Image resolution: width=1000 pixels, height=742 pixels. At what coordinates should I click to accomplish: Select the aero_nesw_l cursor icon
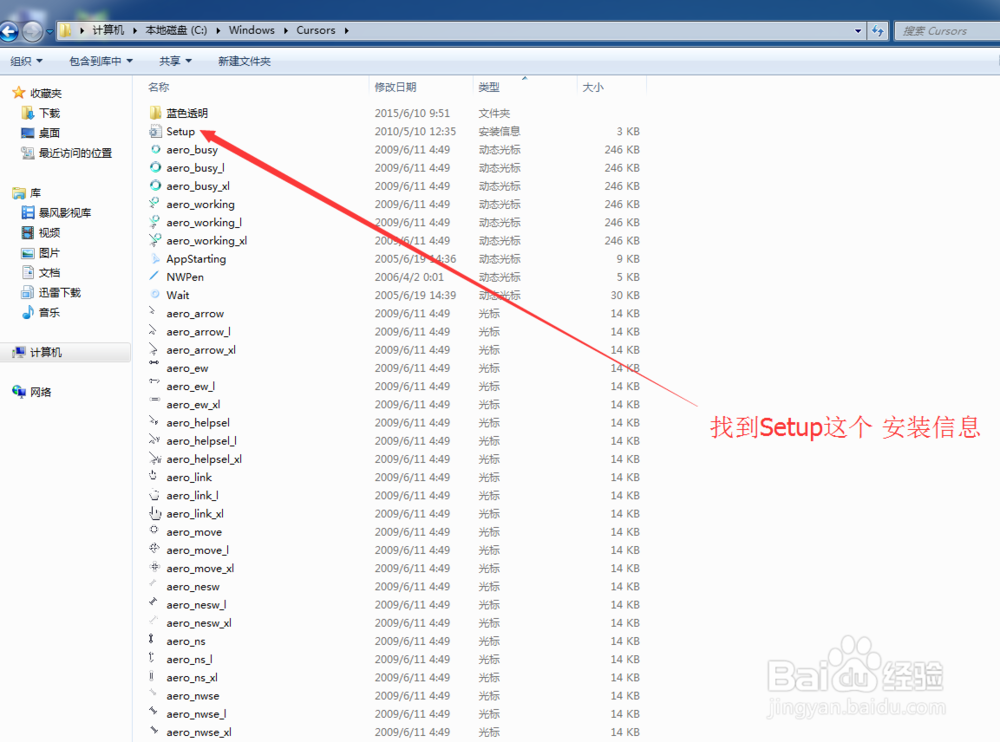(x=153, y=601)
